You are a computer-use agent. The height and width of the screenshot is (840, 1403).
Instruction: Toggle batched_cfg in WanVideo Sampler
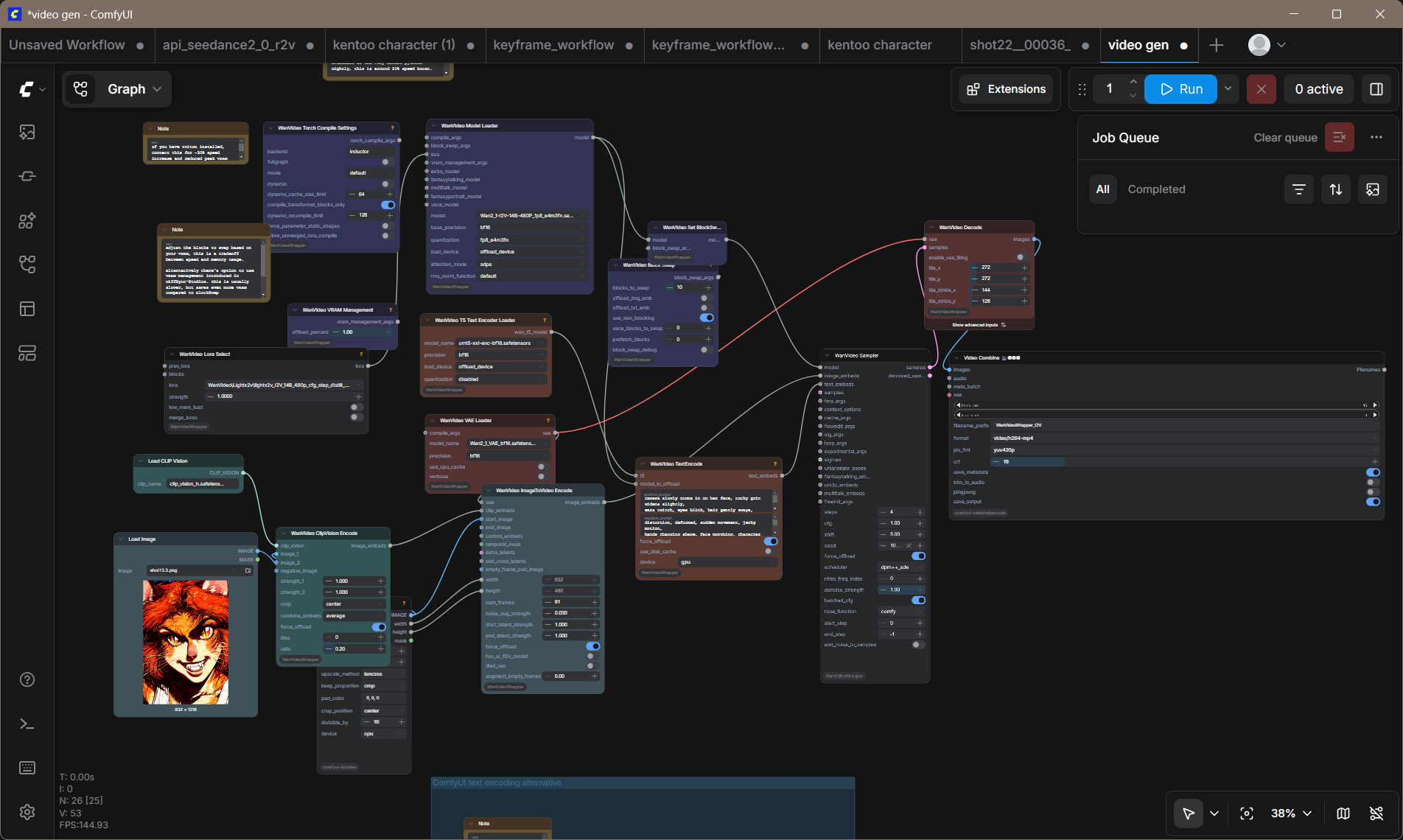point(918,600)
